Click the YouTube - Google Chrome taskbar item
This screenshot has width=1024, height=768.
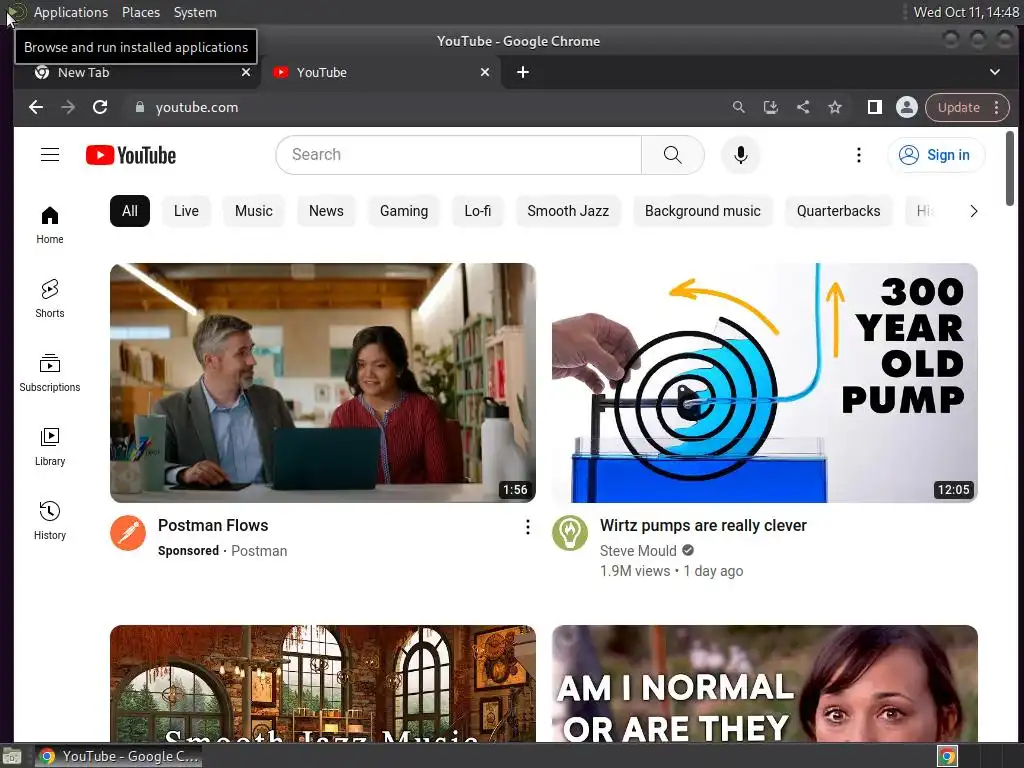(x=118, y=756)
